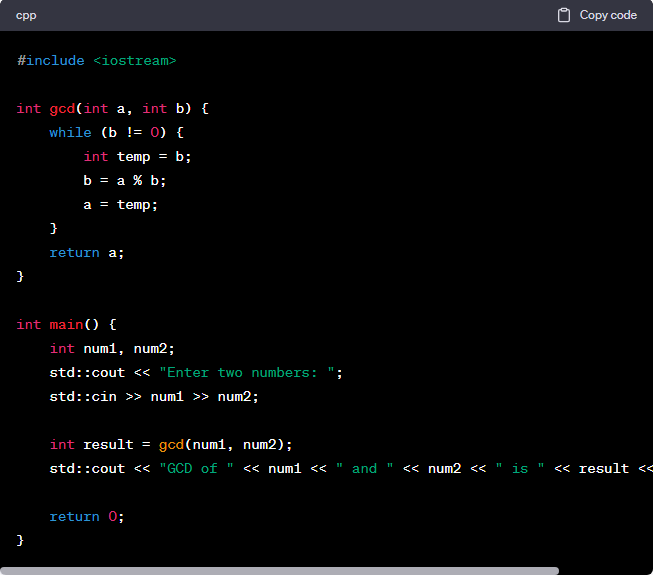Click the modulo line b = a % b
Image resolution: width=653 pixels, height=575 pixels.
pyautogui.click(x=125, y=181)
